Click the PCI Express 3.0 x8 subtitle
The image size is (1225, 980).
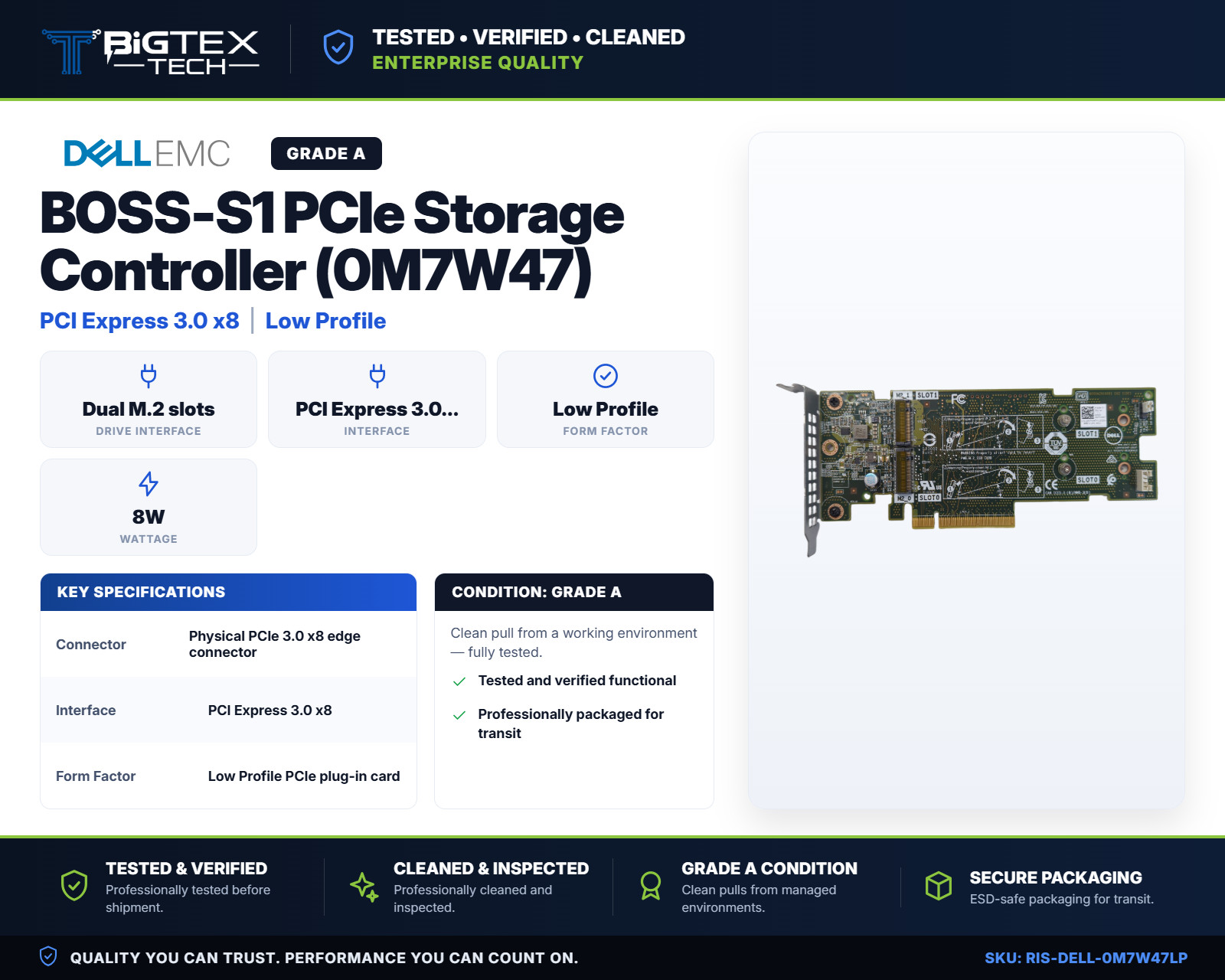tap(139, 321)
